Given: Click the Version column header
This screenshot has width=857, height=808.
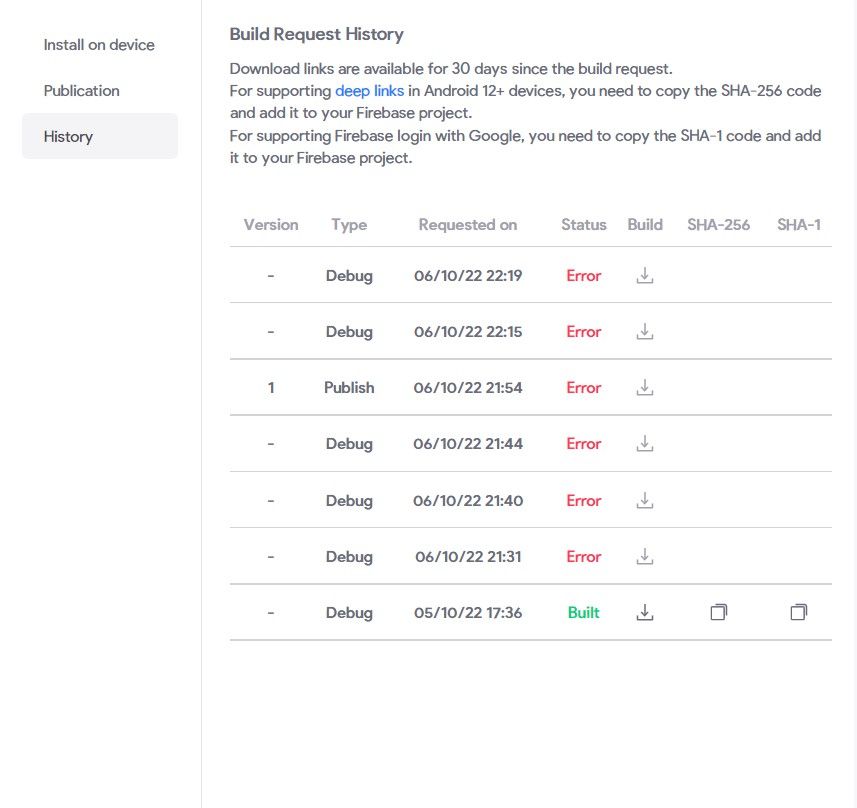Looking at the screenshot, I should coord(271,225).
